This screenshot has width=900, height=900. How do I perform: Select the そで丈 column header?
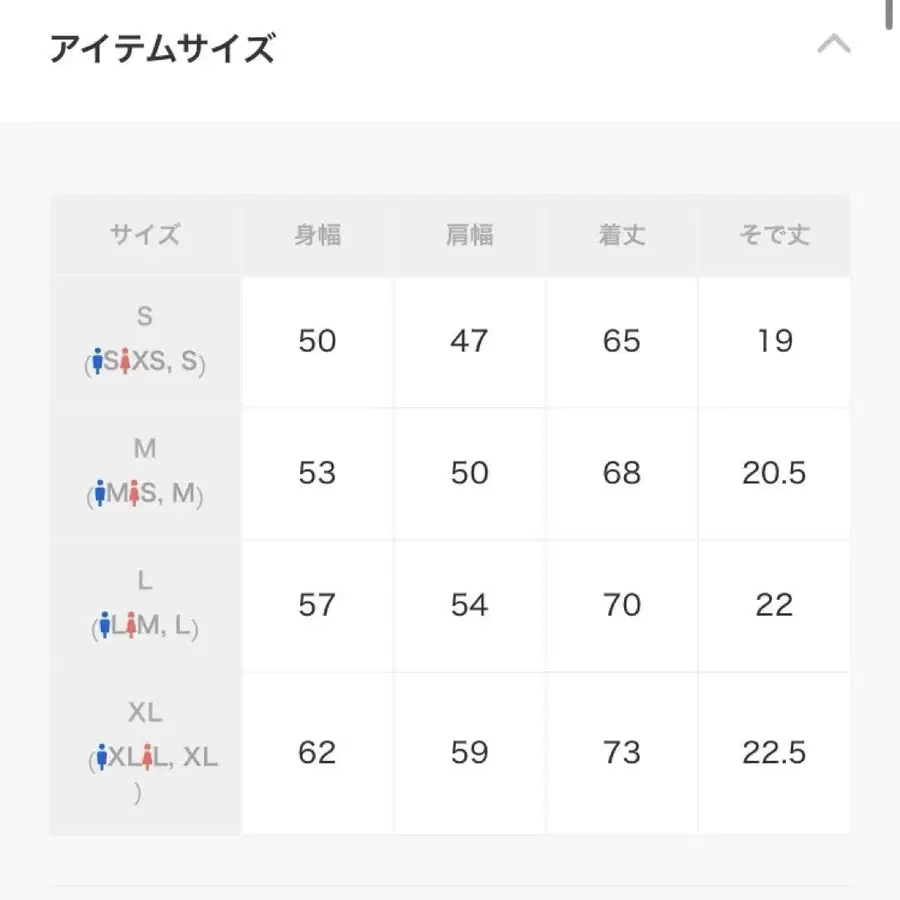tap(773, 236)
